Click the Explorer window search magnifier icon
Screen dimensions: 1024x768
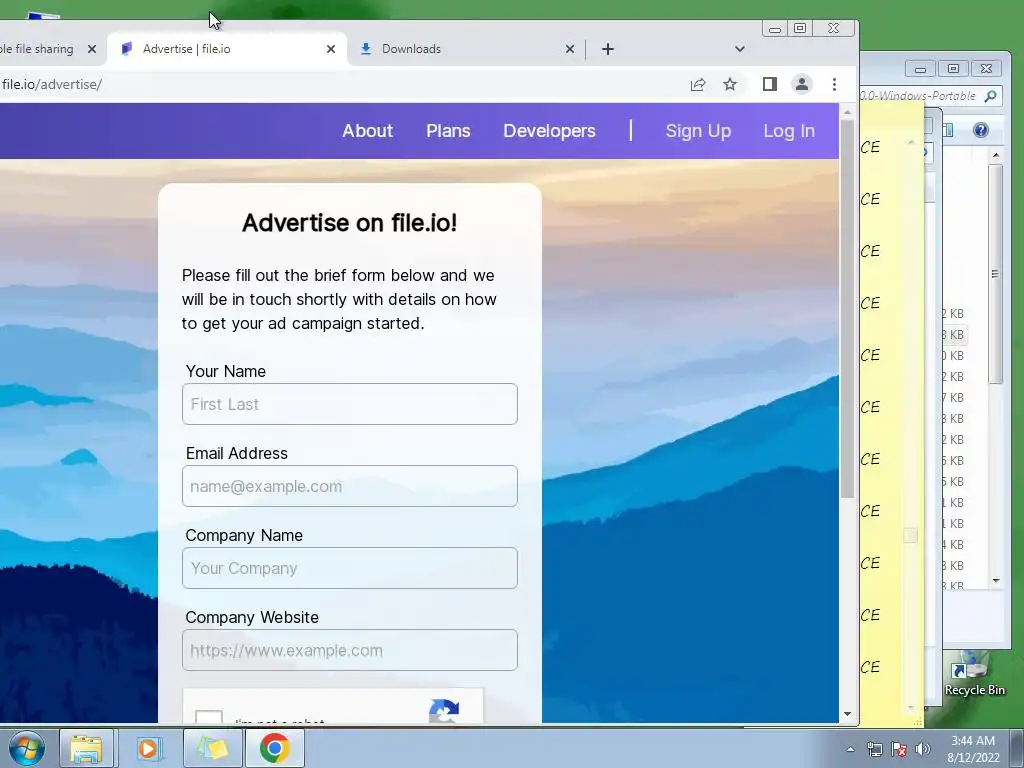coord(991,96)
